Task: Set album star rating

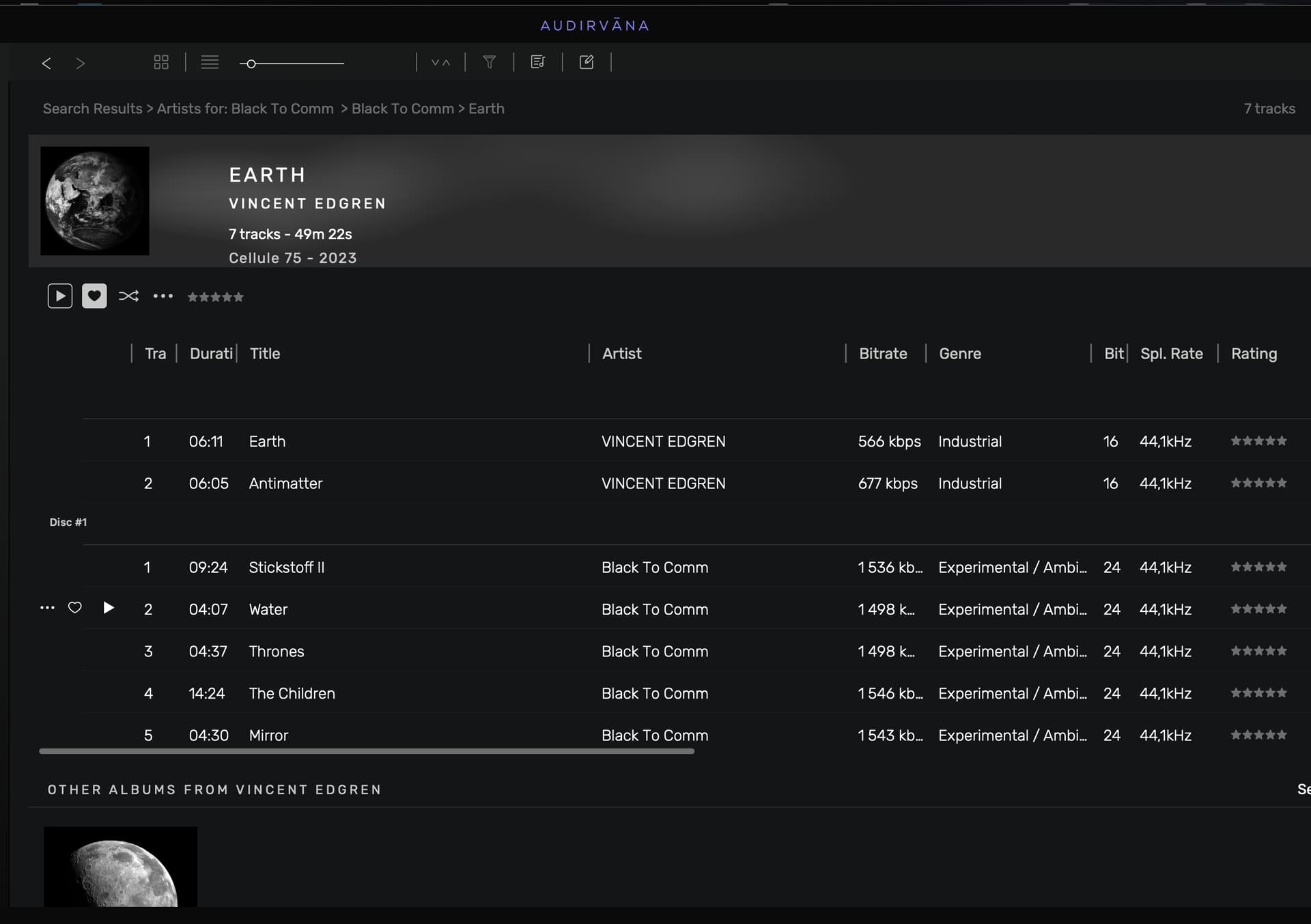Action: [x=216, y=297]
